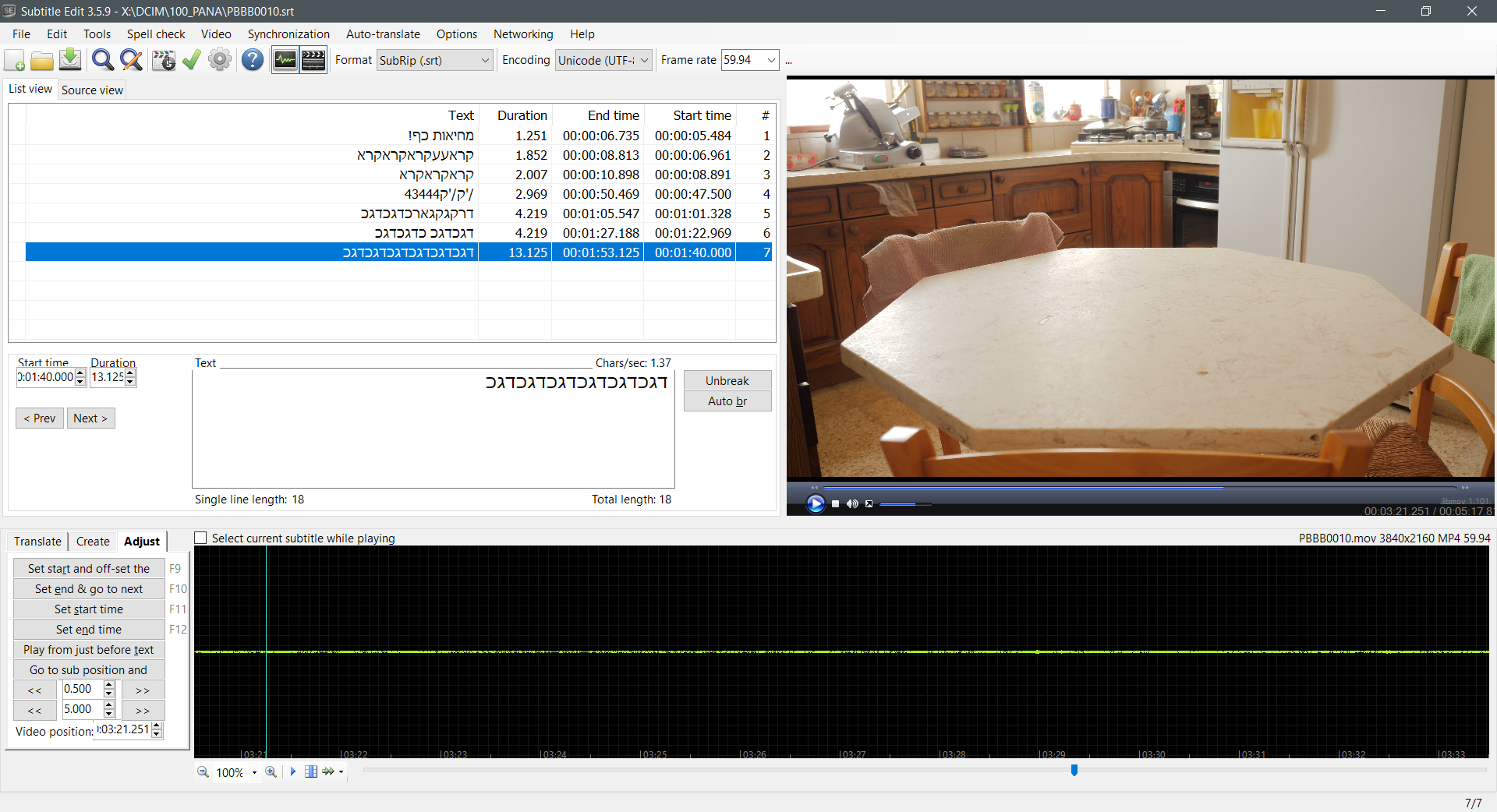This screenshot has width=1497, height=812.
Task: Toggle the waveform display button
Action: coord(285,59)
